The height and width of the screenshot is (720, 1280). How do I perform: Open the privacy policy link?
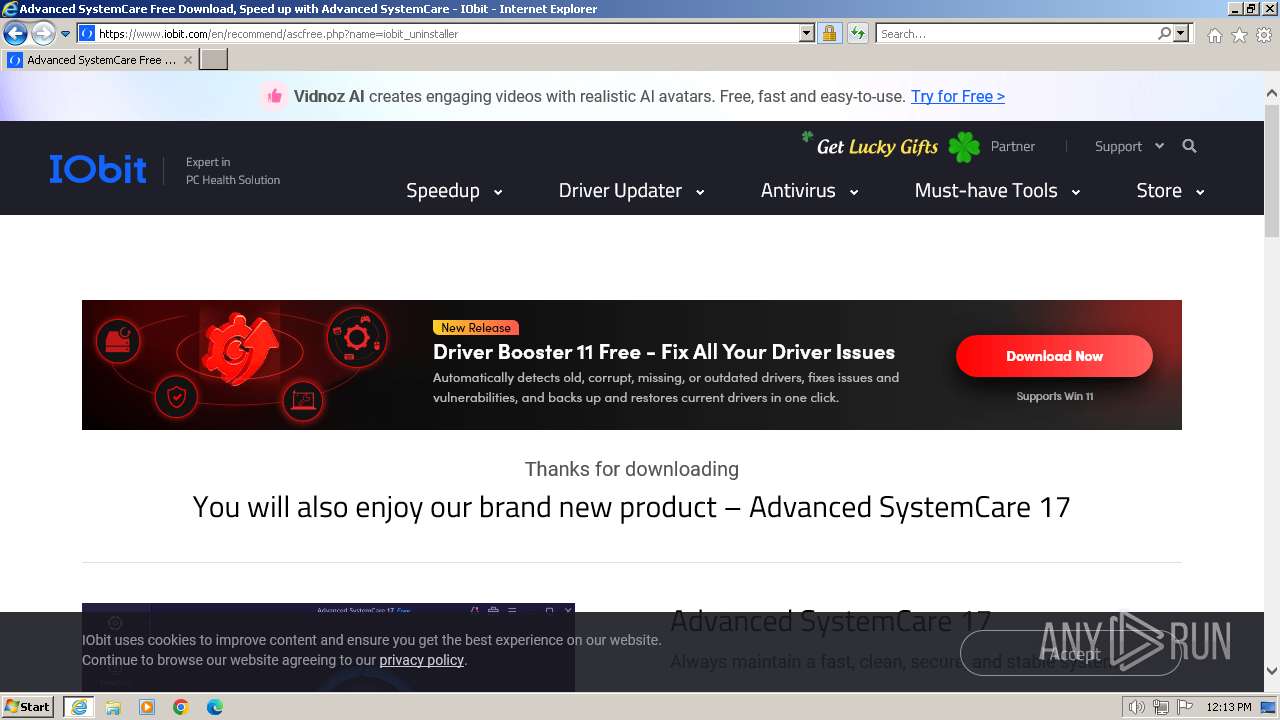(421, 660)
